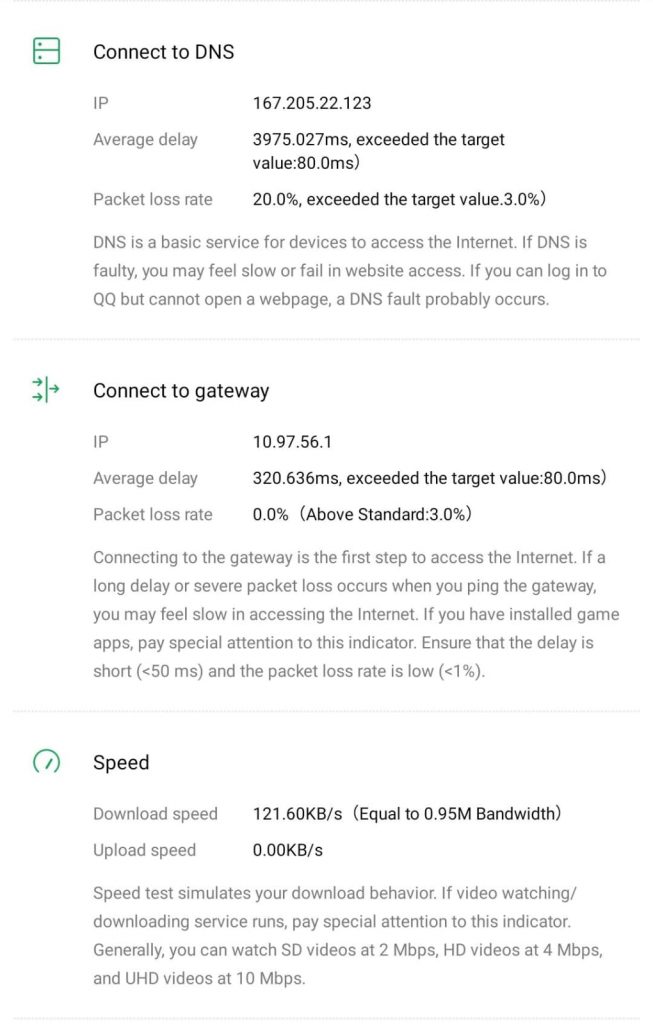653x1024 pixels.
Task: Tap gateway IP address 10.97.56.1
Action: (x=292, y=442)
